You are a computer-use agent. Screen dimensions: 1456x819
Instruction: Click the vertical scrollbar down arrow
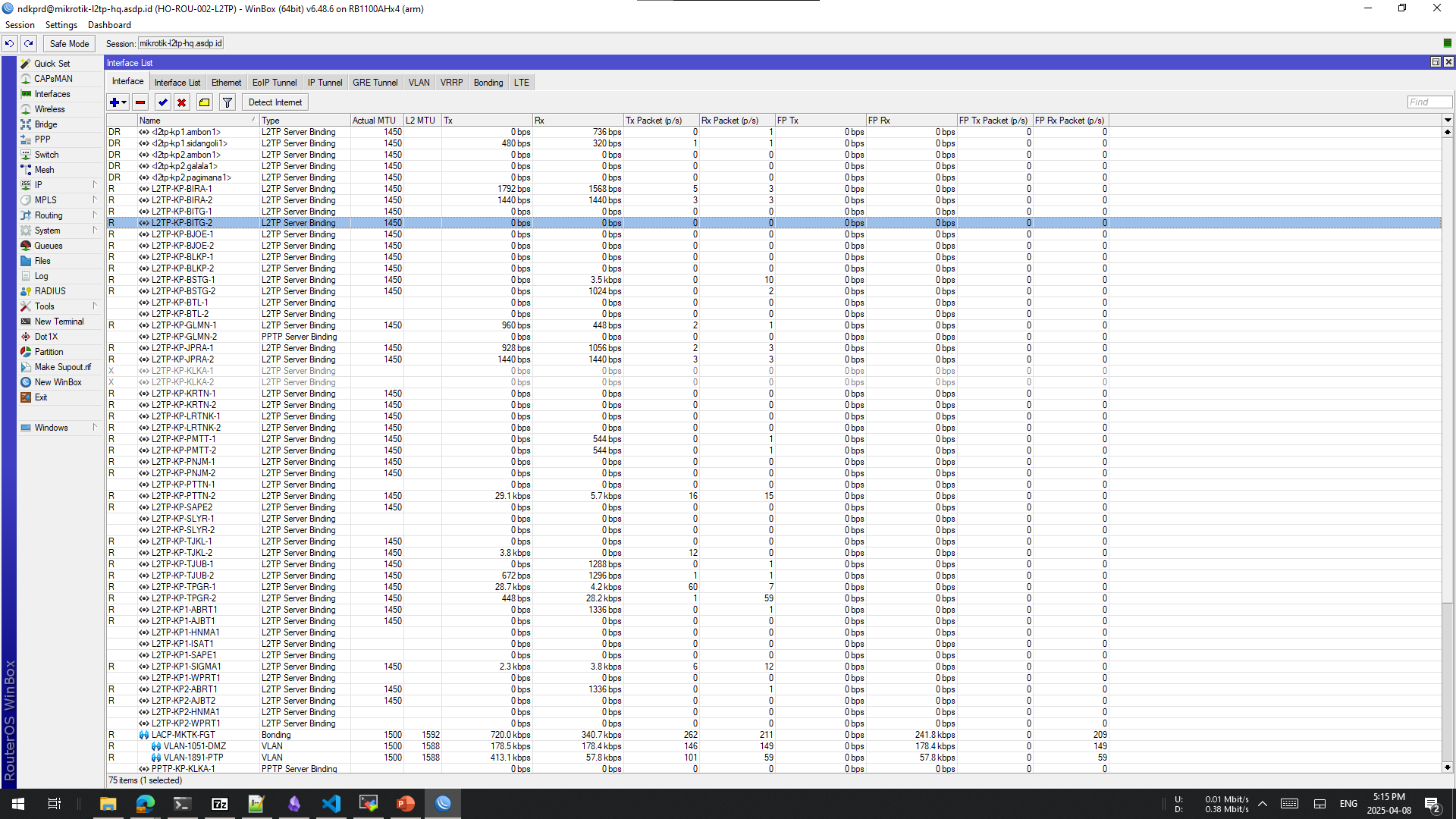coord(1447,767)
